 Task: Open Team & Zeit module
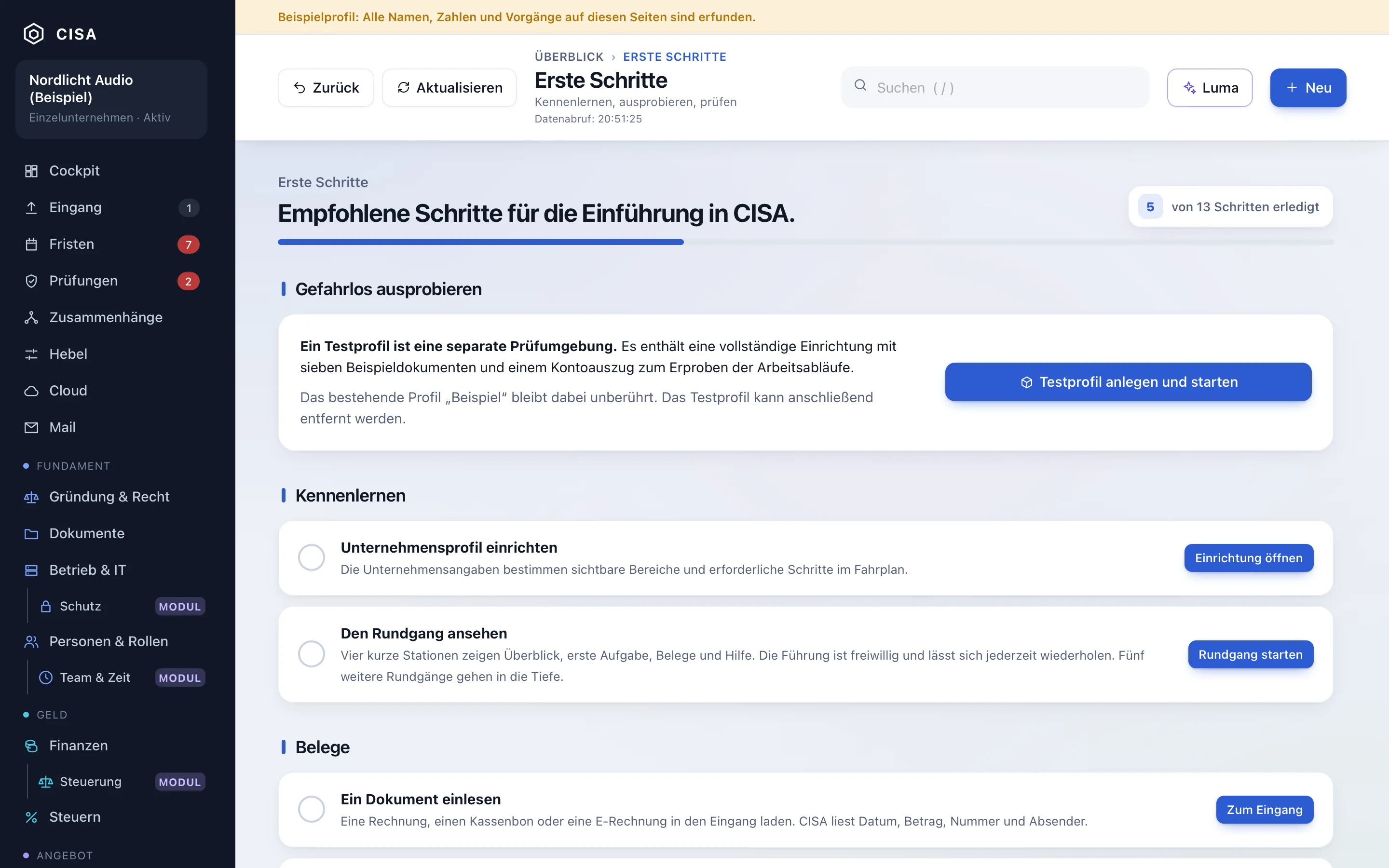(121, 678)
